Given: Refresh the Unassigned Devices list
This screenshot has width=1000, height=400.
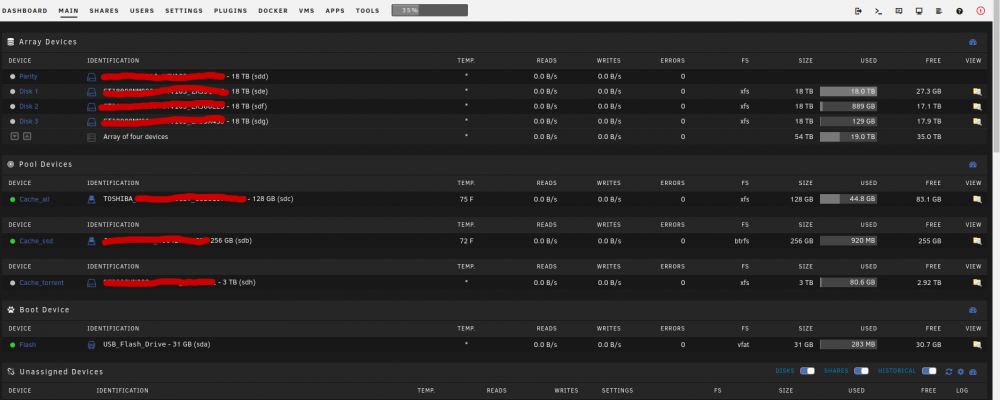Looking at the screenshot, I should 949,371.
